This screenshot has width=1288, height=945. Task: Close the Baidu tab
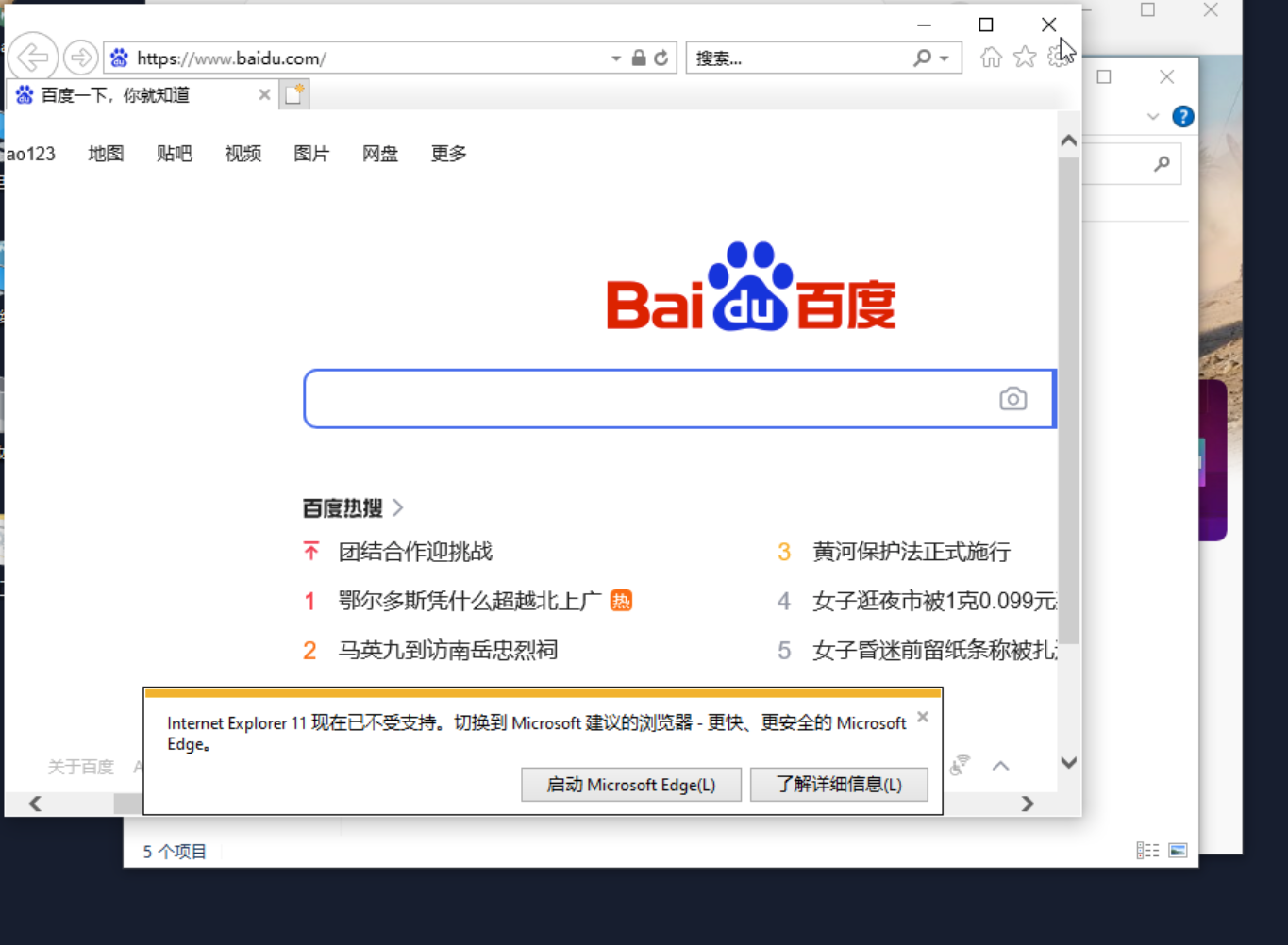(264, 94)
